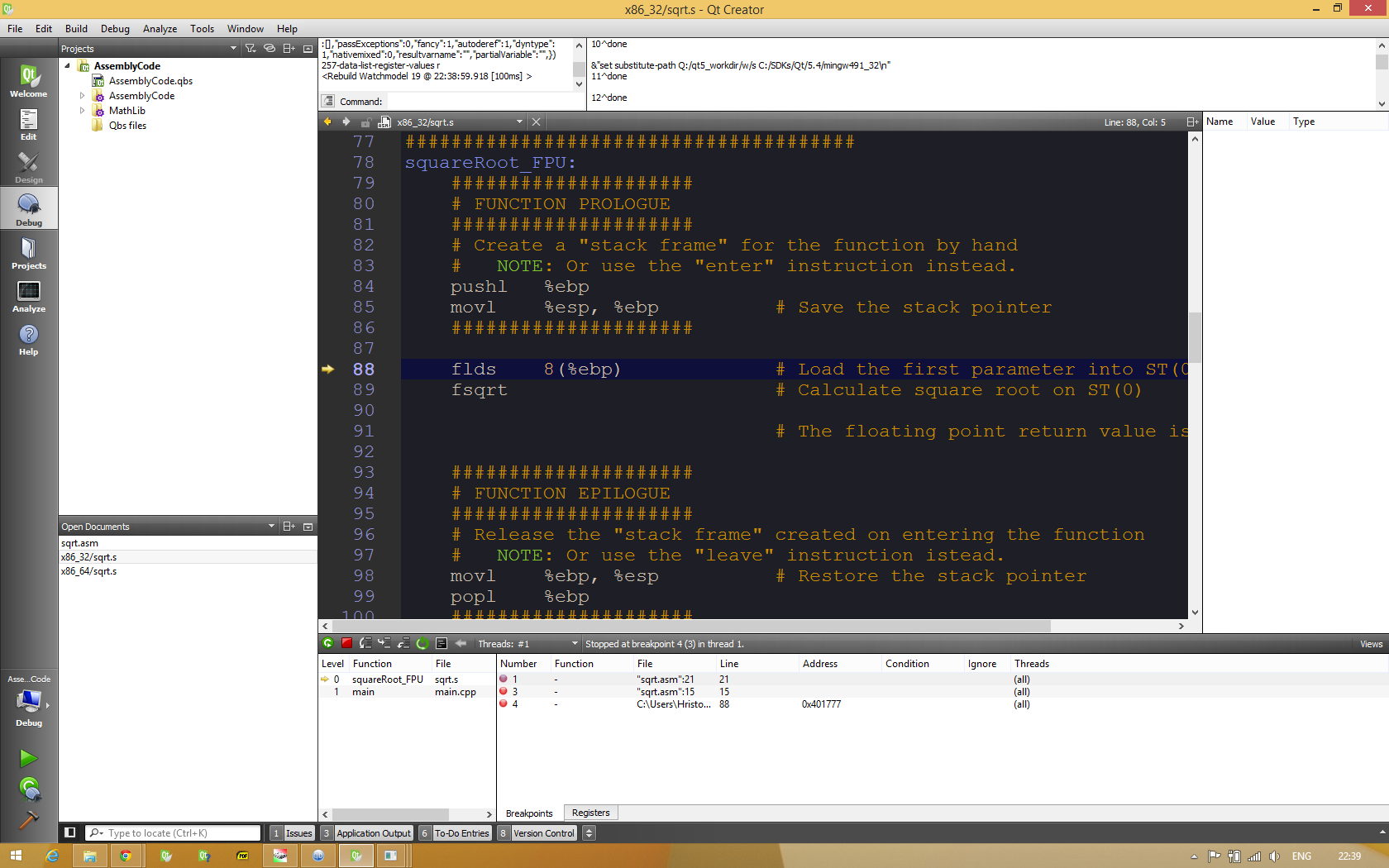
Task: Click the Step Over debug icon
Action: coord(365,643)
